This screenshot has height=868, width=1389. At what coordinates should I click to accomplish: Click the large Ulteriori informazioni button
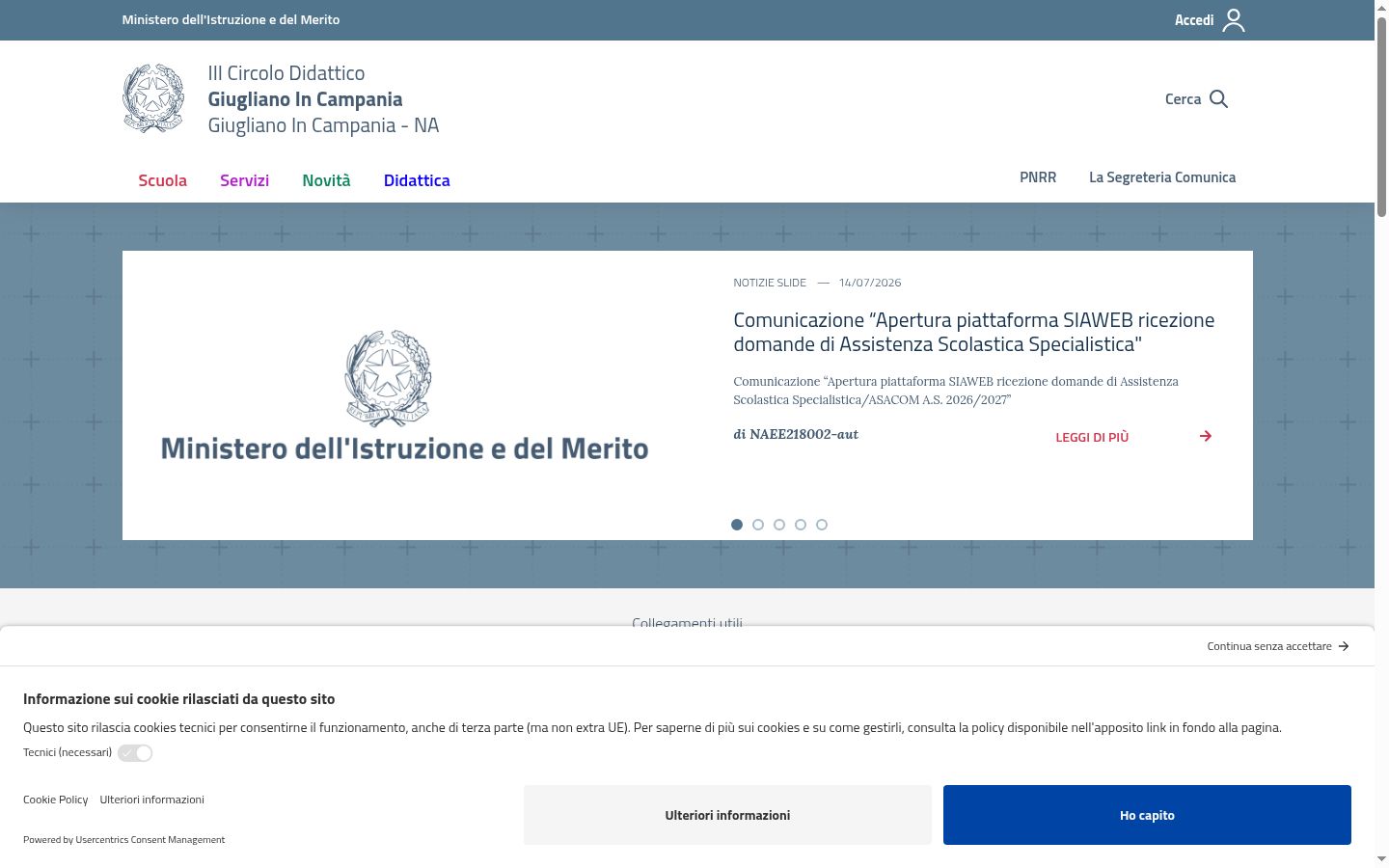(x=727, y=815)
